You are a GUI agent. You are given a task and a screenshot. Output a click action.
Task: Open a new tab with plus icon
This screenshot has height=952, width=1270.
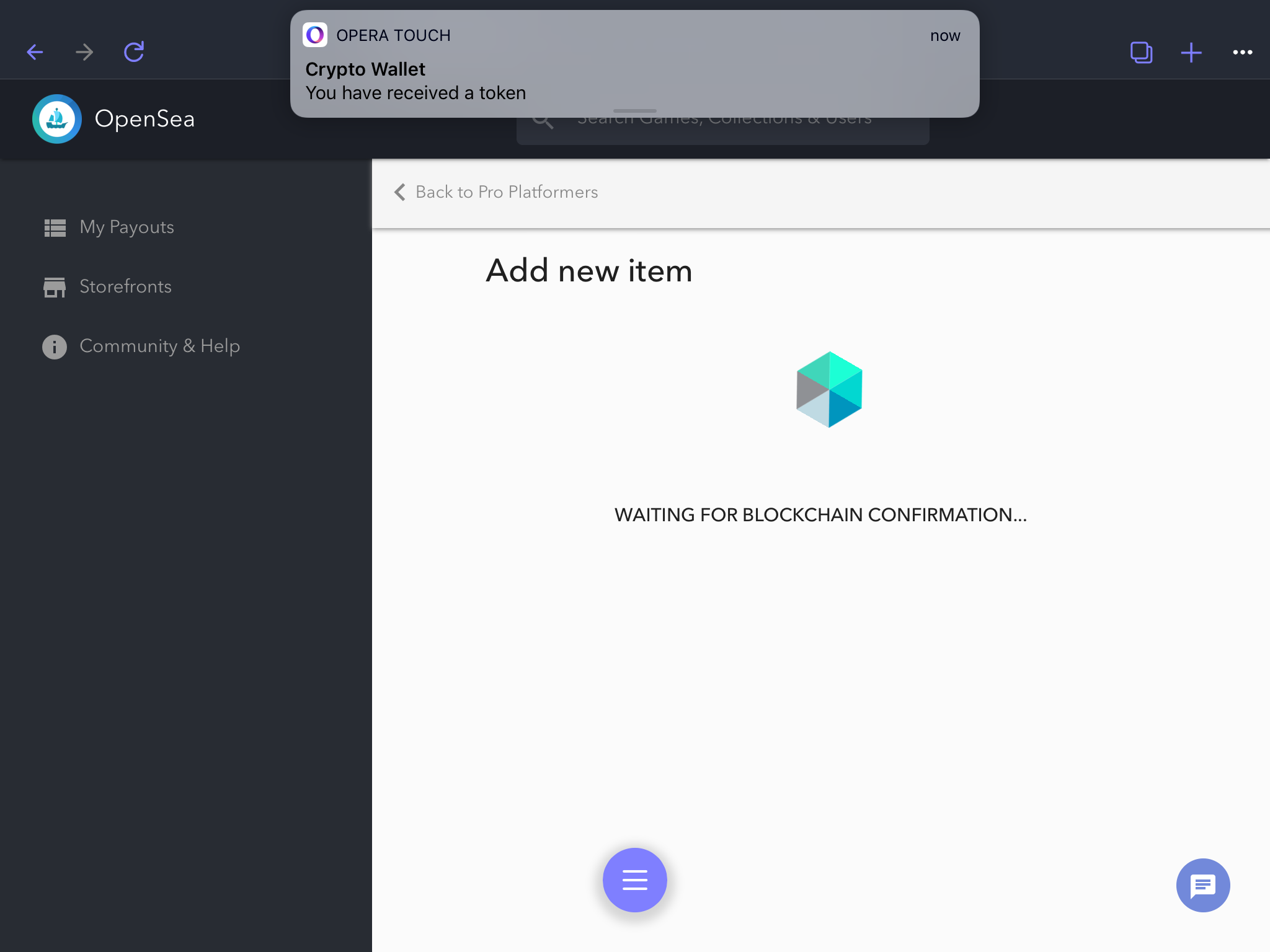[x=1191, y=52]
